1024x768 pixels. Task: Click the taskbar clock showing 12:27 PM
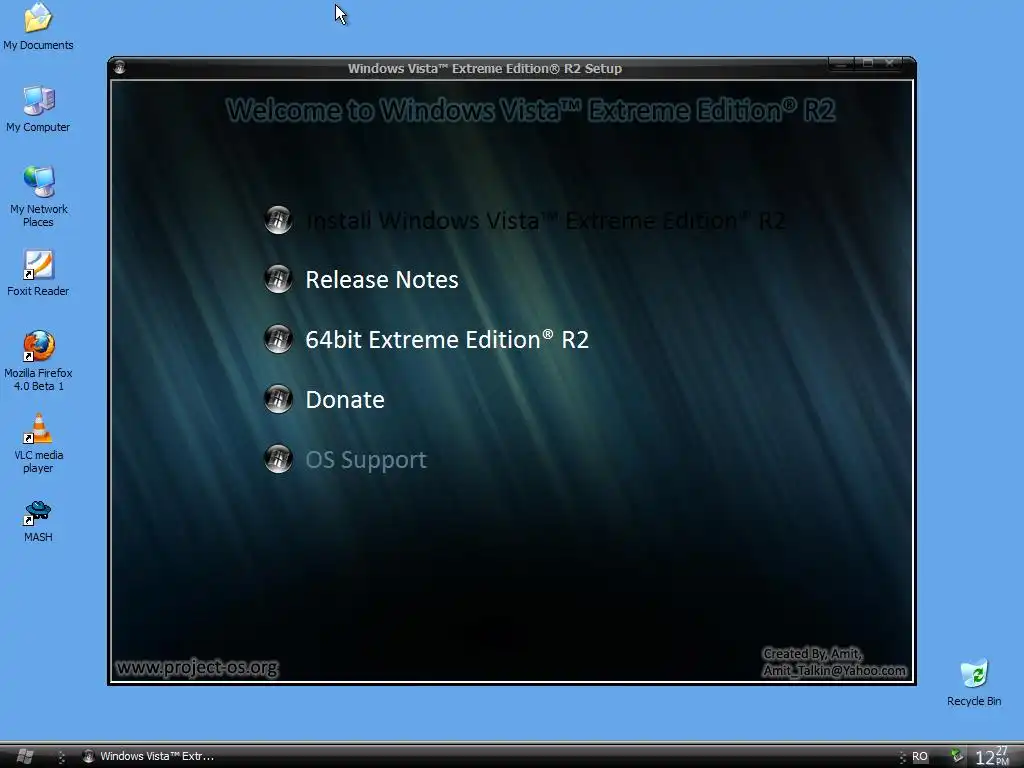[991, 756]
